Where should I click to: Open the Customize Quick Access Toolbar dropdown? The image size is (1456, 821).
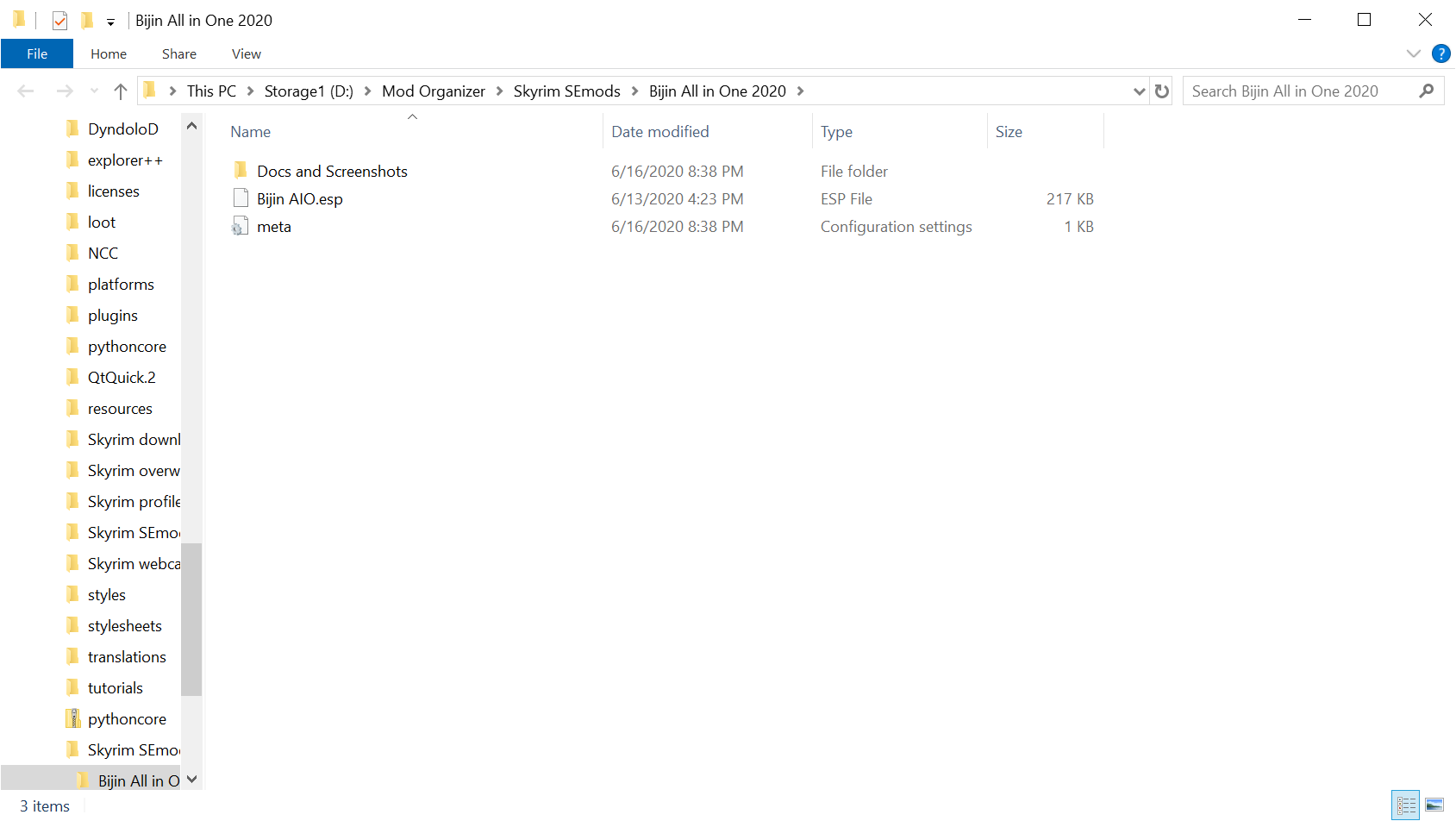[x=110, y=22]
